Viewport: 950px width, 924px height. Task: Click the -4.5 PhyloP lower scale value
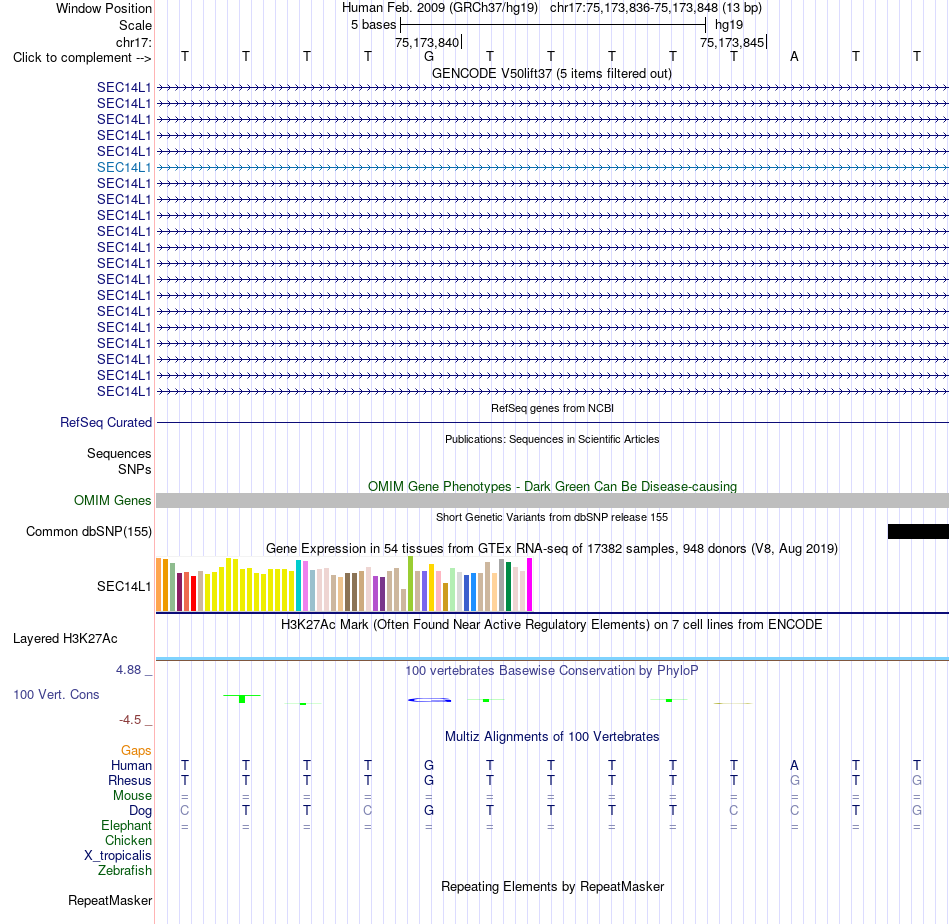130,720
